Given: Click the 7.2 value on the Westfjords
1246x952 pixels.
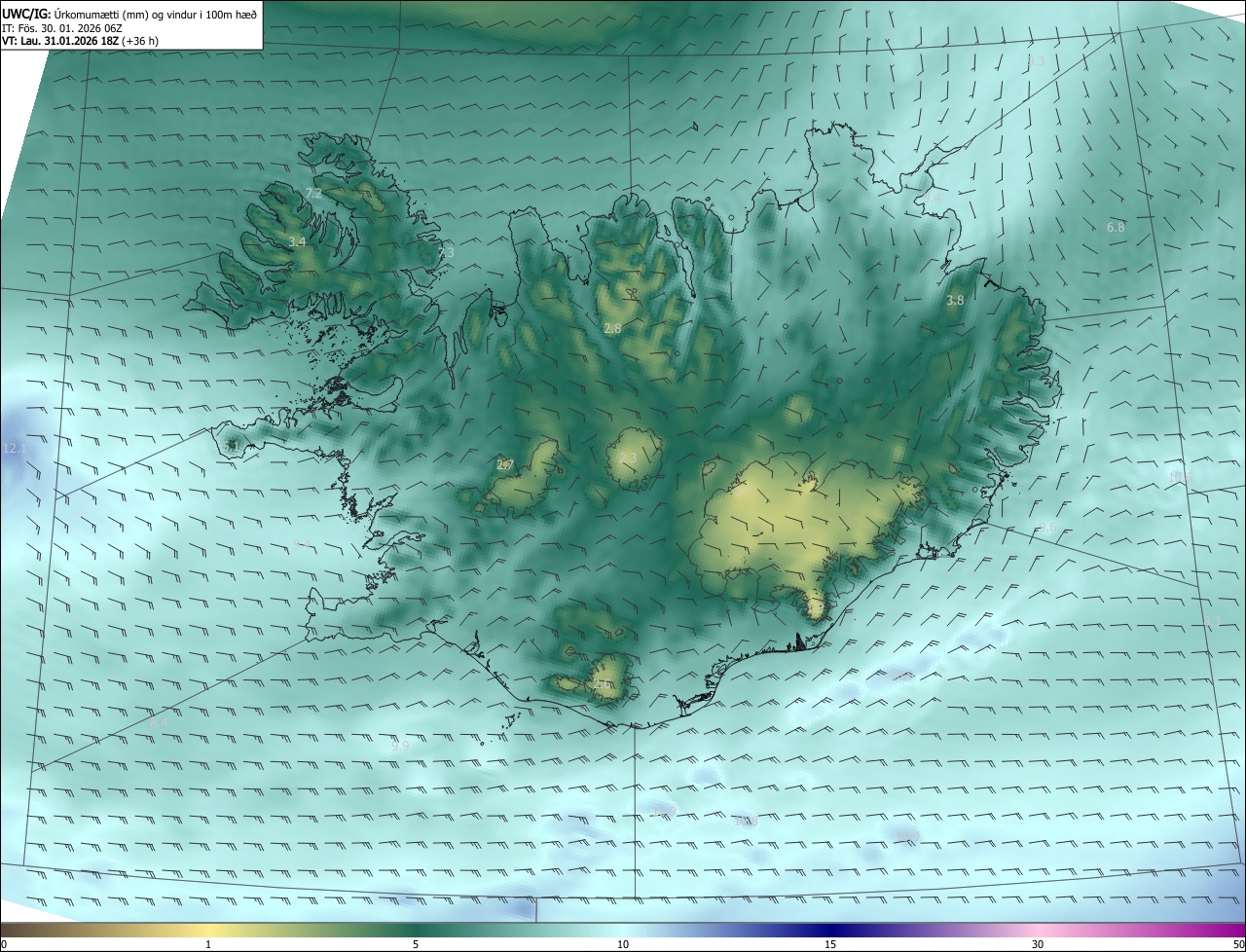Looking at the screenshot, I should tap(313, 194).
